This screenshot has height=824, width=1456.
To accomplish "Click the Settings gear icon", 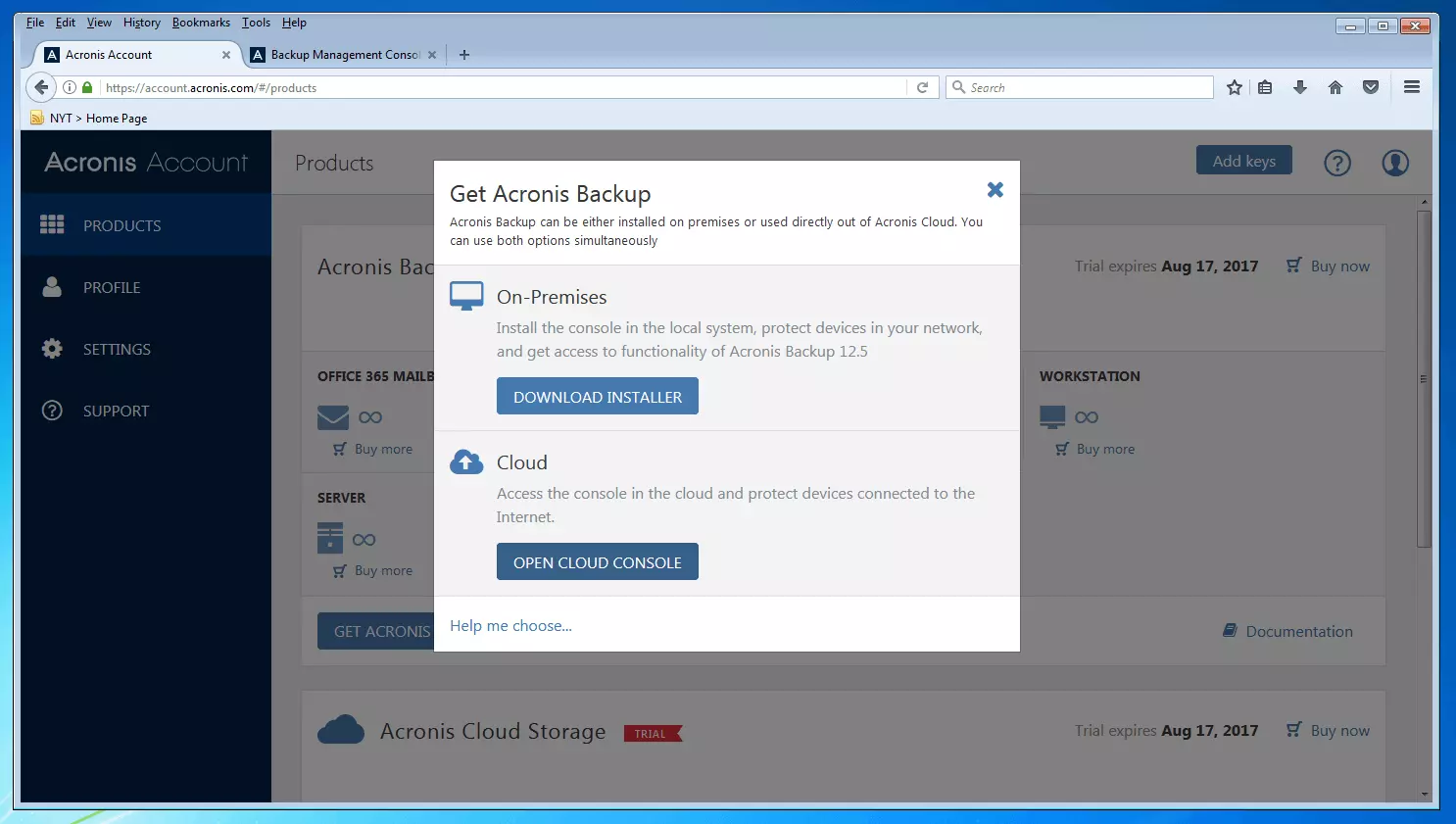I will pyautogui.click(x=52, y=349).
